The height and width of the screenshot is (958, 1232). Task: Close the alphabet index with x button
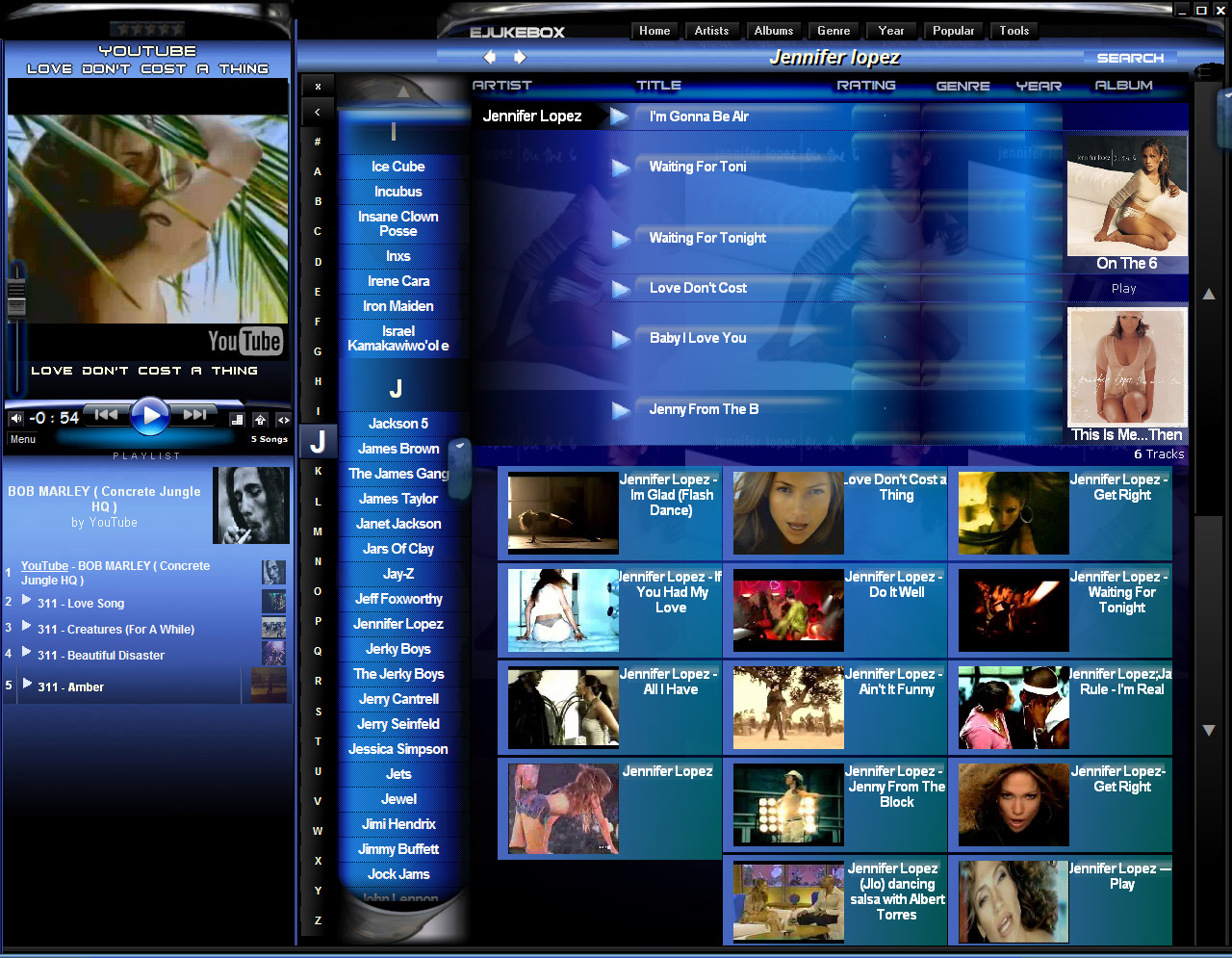[x=318, y=87]
